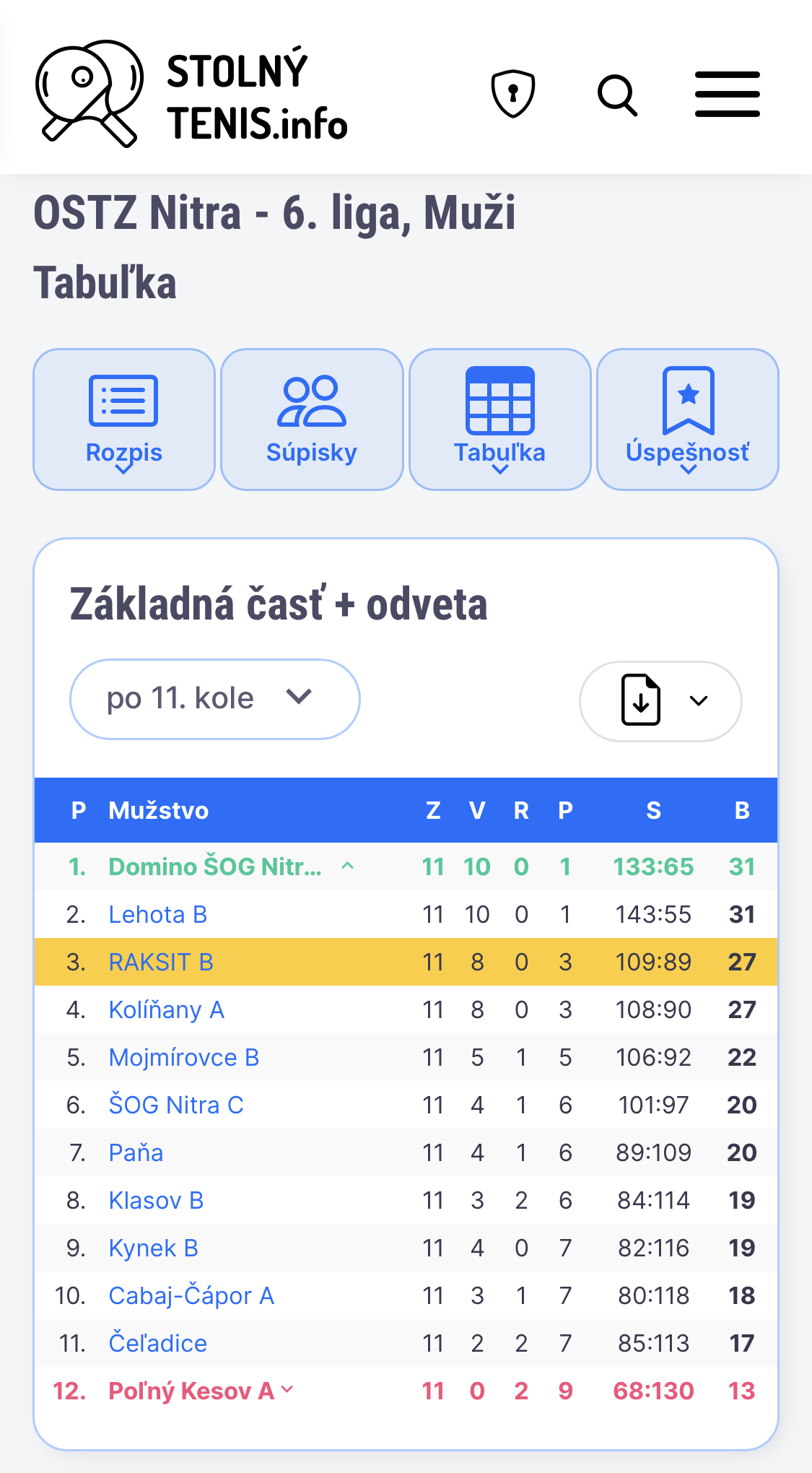
Task: Open the hamburger menu
Action: click(x=728, y=94)
